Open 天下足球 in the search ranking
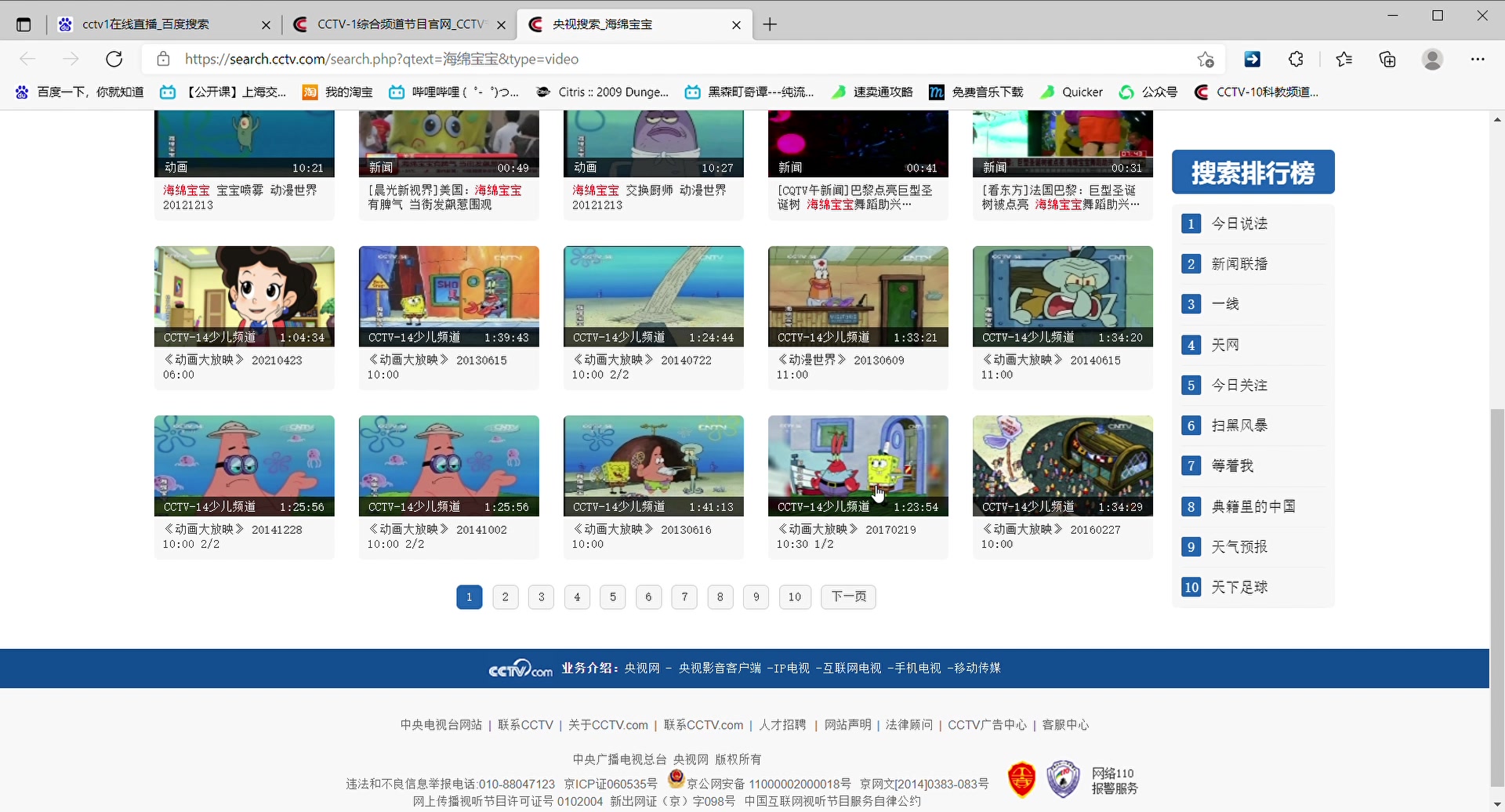Viewport: 1505px width, 812px height. [x=1239, y=587]
